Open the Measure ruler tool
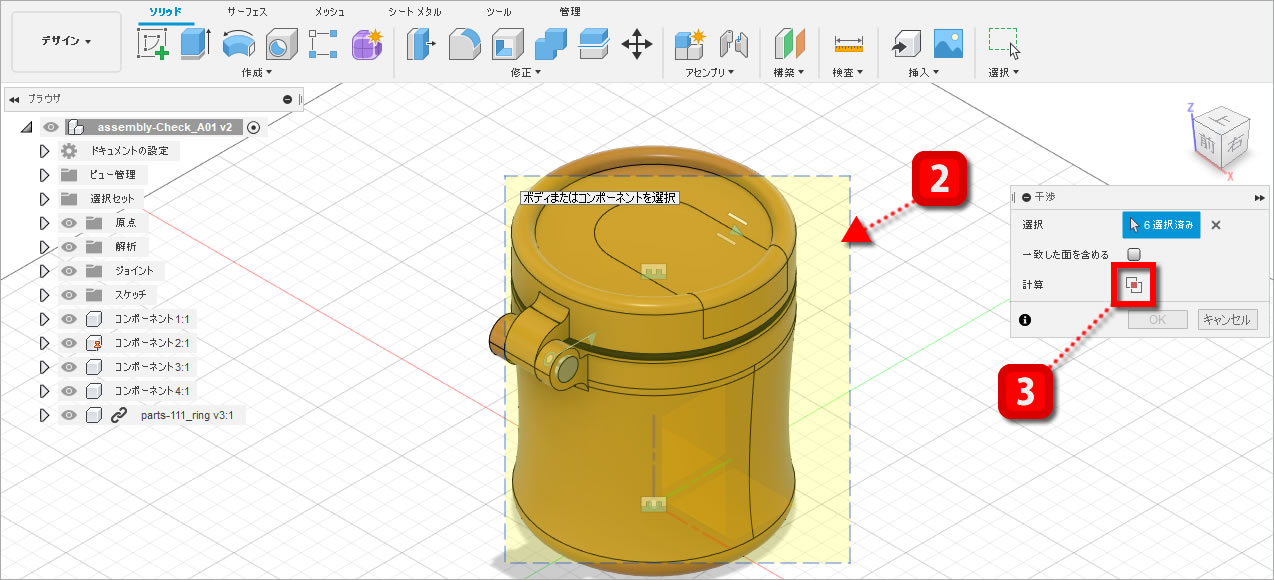The width and height of the screenshot is (1274, 580). (848, 44)
